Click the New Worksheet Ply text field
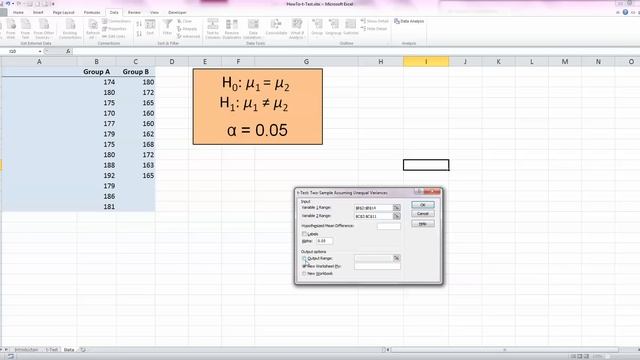Viewport: 640px width, 360px height. 377,266
